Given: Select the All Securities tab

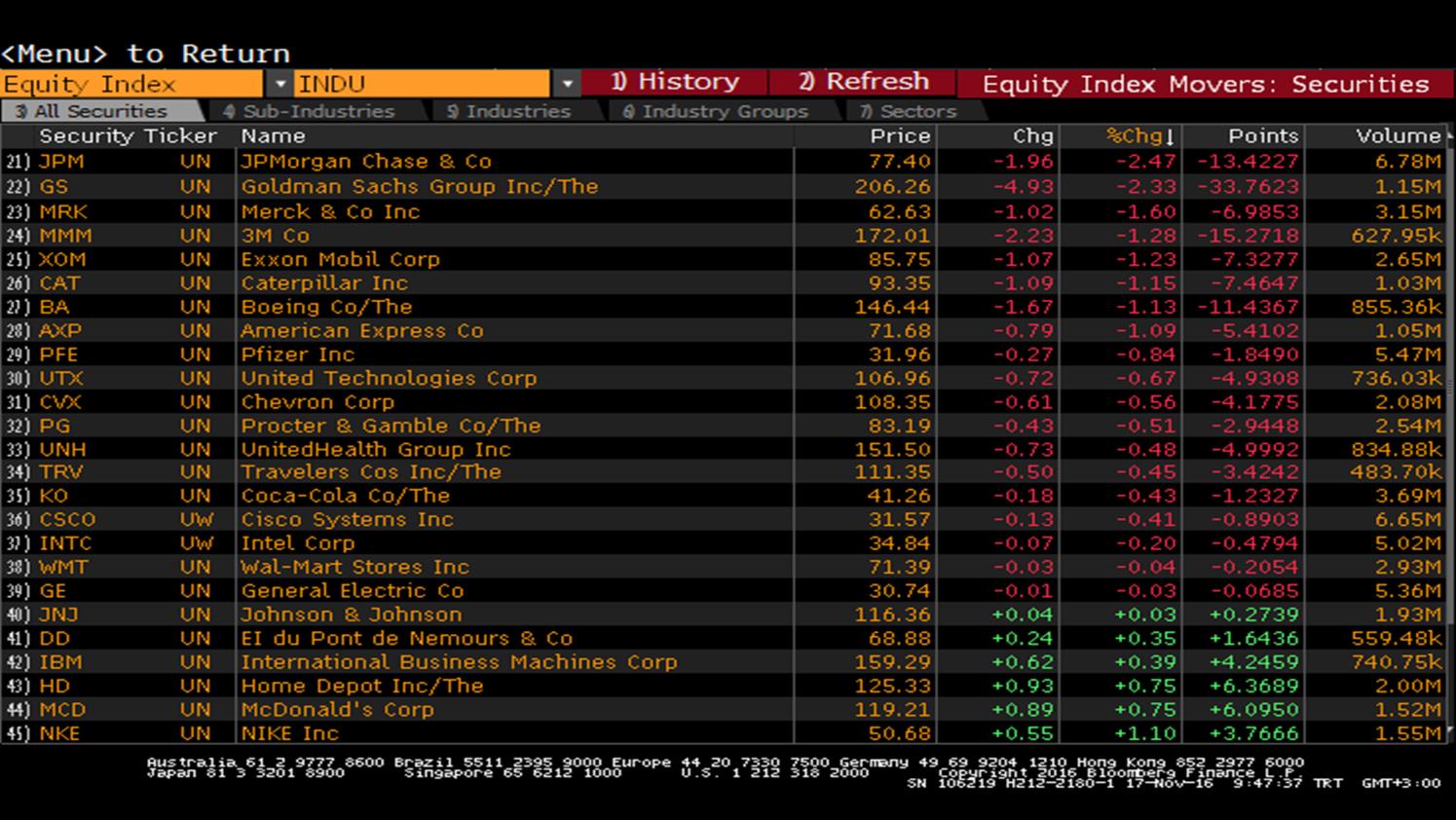Looking at the screenshot, I should click(99, 111).
